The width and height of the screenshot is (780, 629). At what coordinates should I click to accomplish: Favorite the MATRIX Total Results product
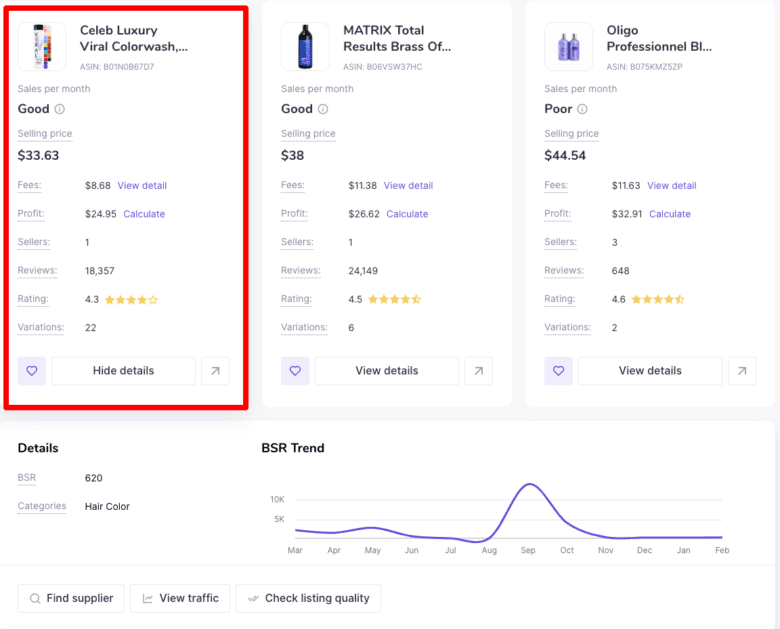point(295,371)
